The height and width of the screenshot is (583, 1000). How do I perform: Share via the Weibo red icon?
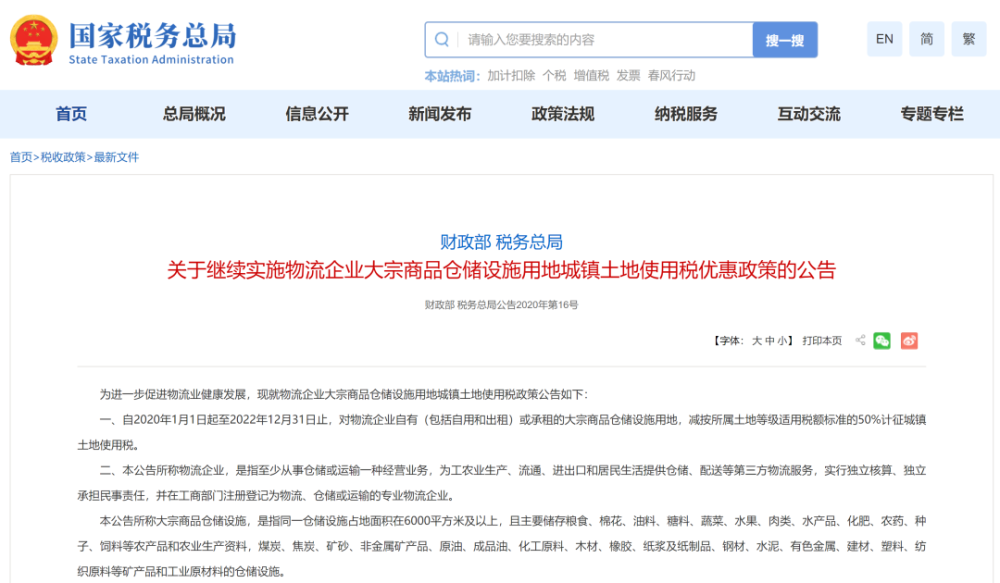click(x=909, y=341)
